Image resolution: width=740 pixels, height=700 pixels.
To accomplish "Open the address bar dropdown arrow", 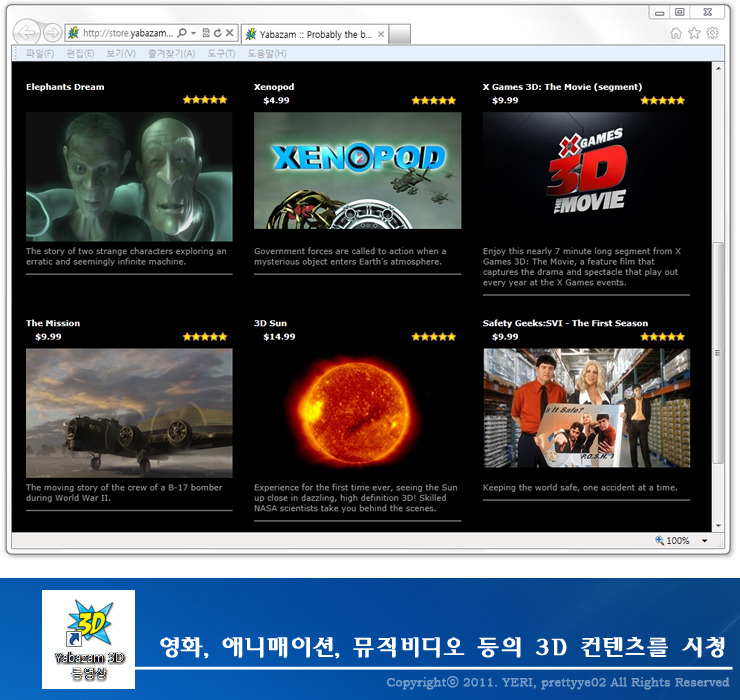I will click(x=193, y=33).
